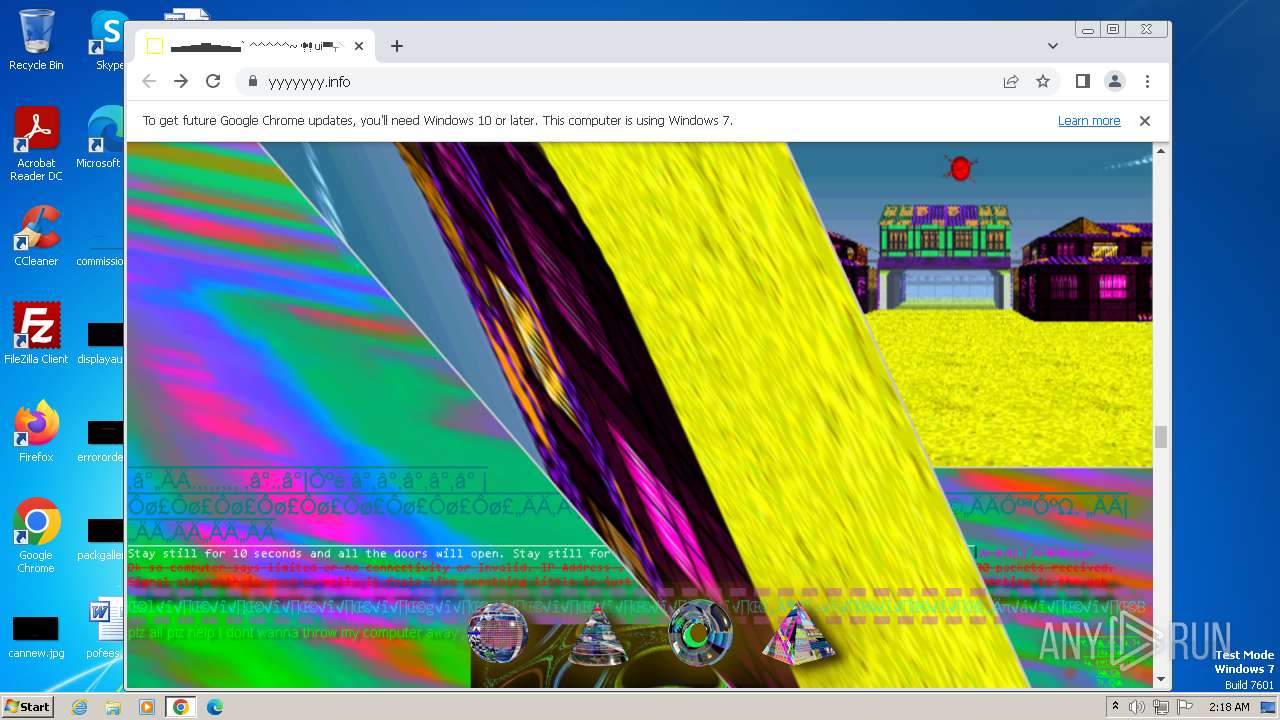The width and height of the screenshot is (1280, 720).
Task: Open CCleaner desktop icon
Action: point(36,236)
